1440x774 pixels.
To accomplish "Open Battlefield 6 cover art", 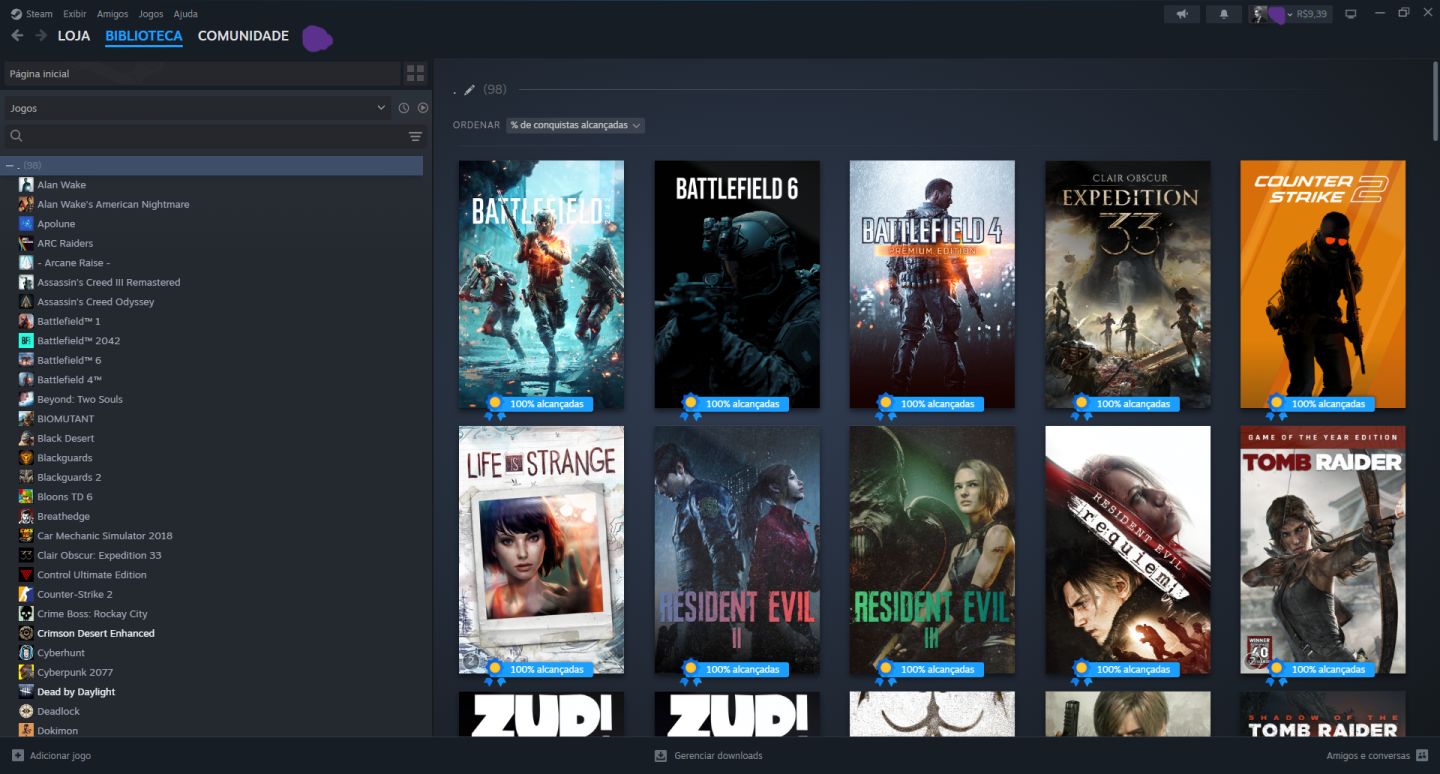I will [x=737, y=284].
